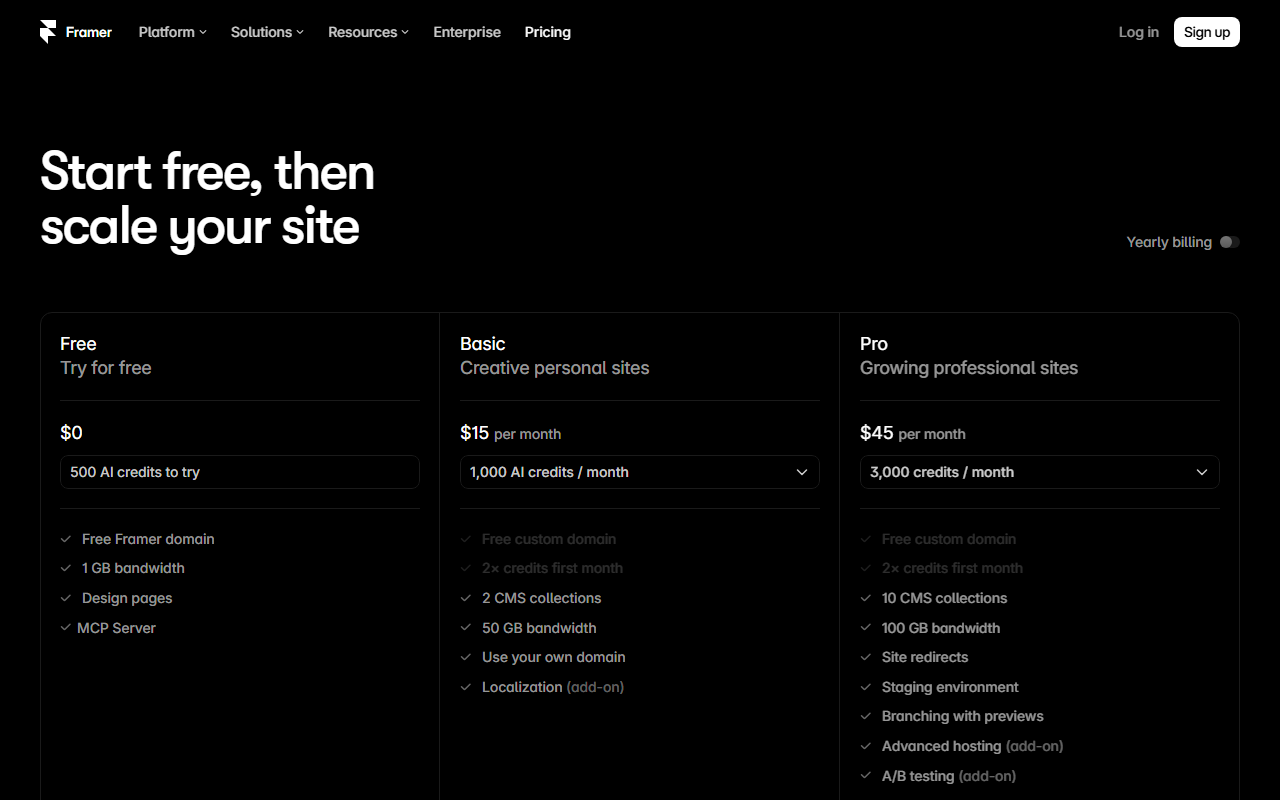
Task: Click the checkmark beside Design pages
Action: pyautogui.click(x=66, y=598)
